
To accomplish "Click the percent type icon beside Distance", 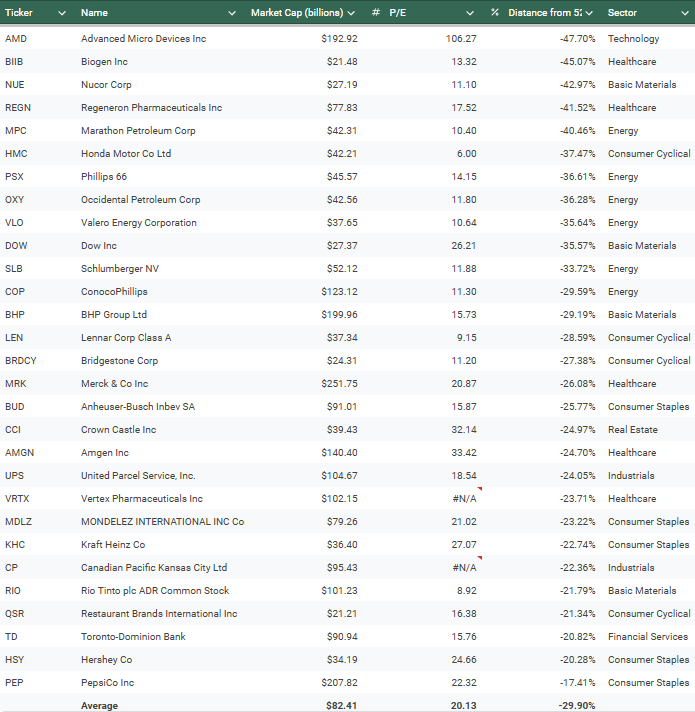I will tap(495, 13).
